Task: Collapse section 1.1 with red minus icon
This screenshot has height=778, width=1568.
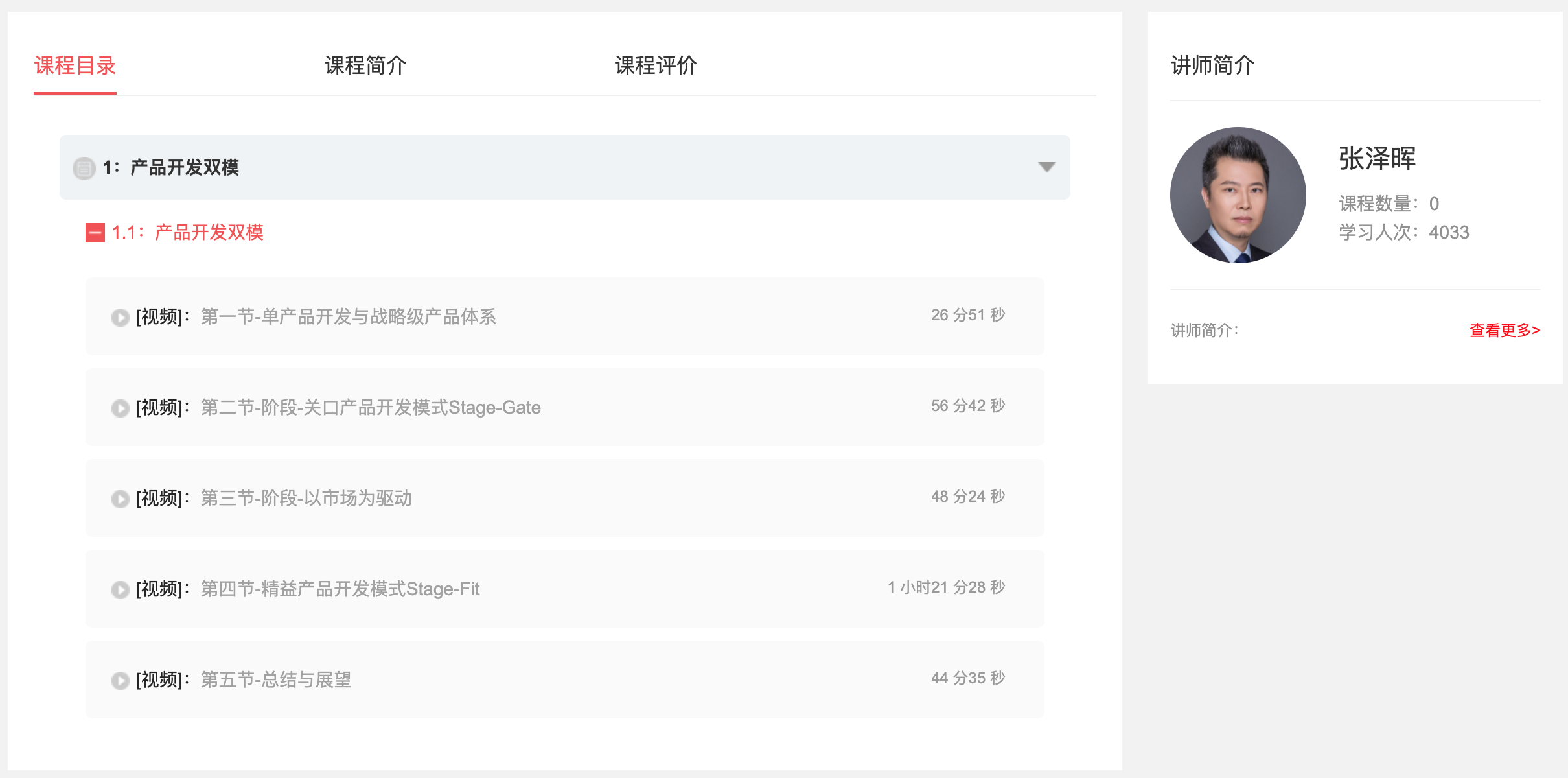Action: (x=95, y=233)
